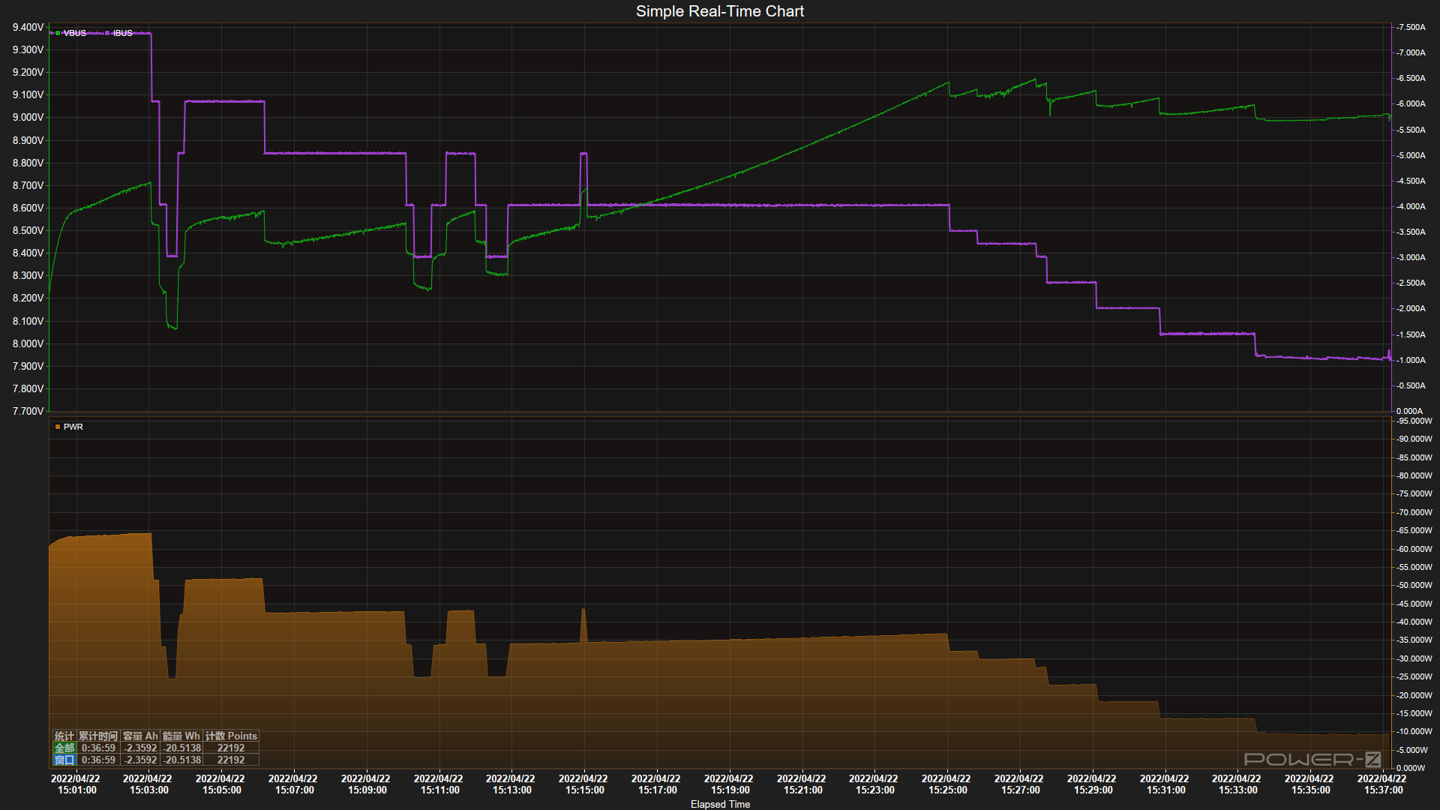Click the 0.000A current axis label
Image resolution: width=1440 pixels, height=810 pixels.
pos(1411,411)
